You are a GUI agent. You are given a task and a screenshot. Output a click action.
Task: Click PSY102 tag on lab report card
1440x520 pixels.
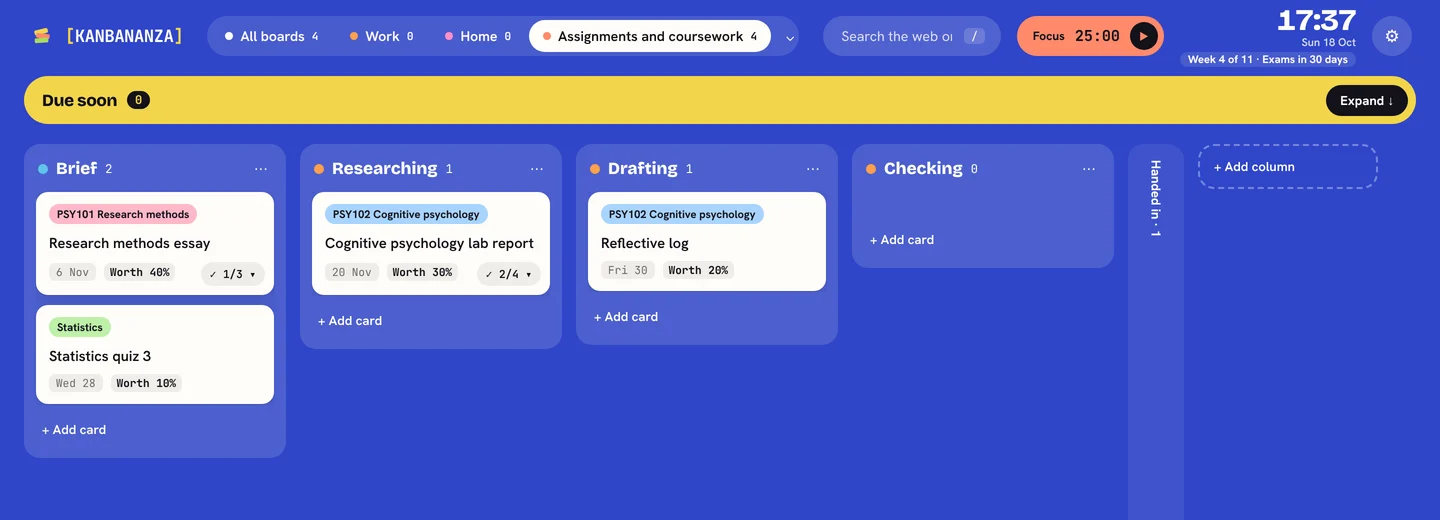click(406, 214)
